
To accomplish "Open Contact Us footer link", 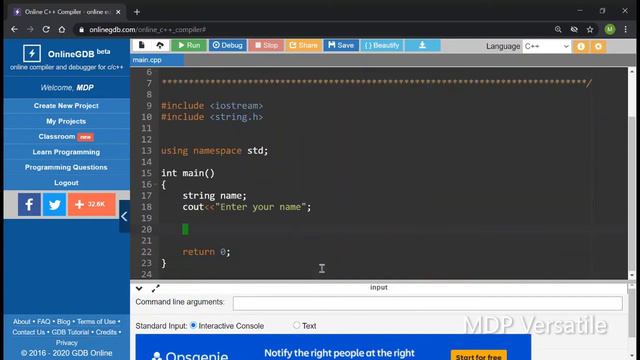I will pyautogui.click(x=29, y=332).
